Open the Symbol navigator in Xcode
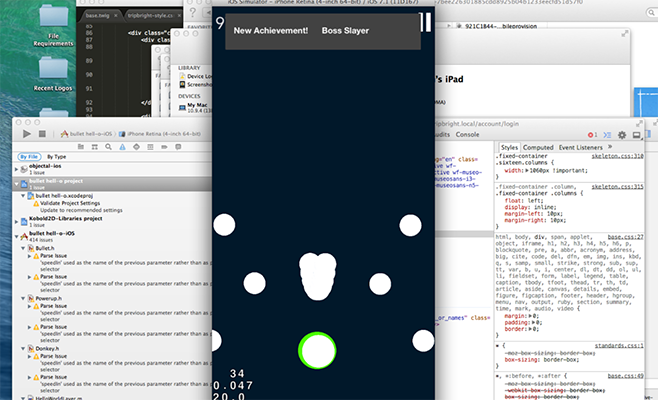 94,147
